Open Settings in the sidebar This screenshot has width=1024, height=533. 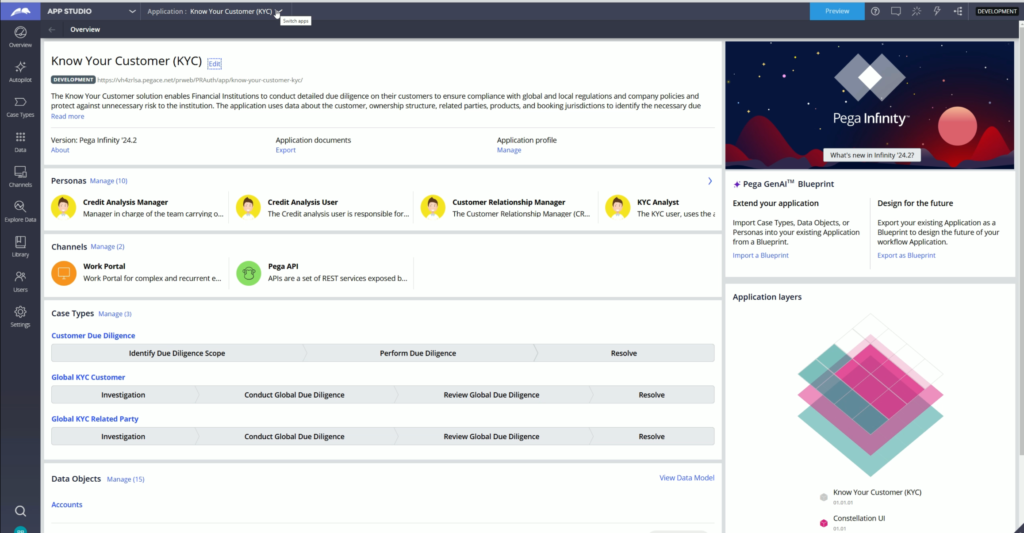[20, 316]
